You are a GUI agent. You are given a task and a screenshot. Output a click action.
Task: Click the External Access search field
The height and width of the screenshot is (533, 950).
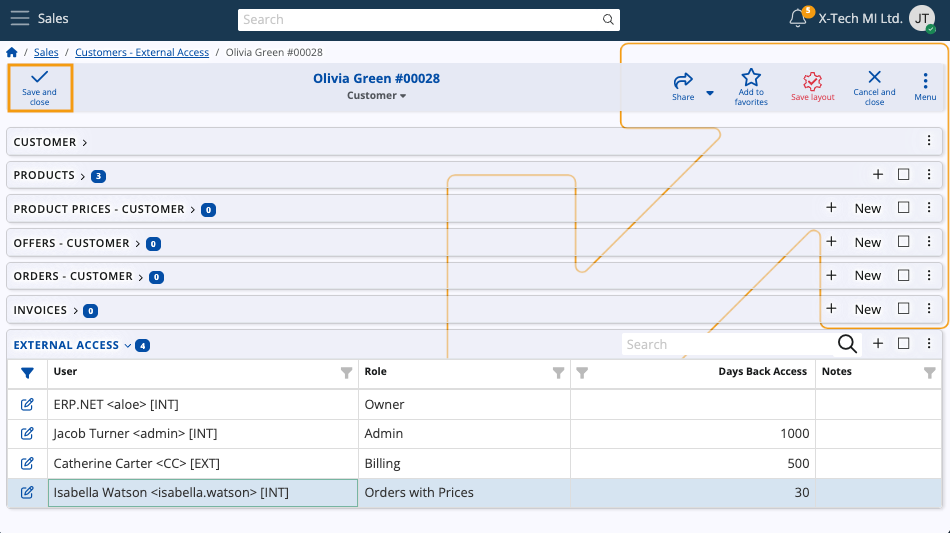pyautogui.click(x=727, y=344)
